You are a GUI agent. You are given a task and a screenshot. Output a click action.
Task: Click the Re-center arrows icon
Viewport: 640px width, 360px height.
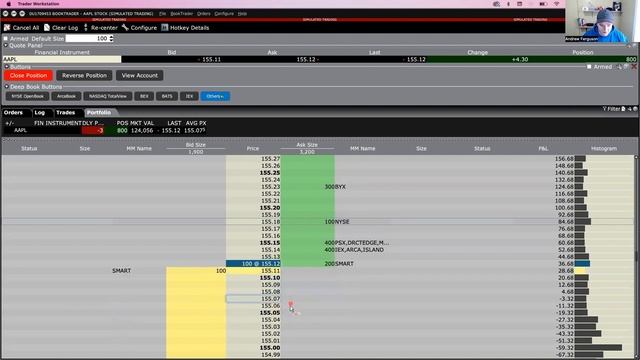click(85, 27)
